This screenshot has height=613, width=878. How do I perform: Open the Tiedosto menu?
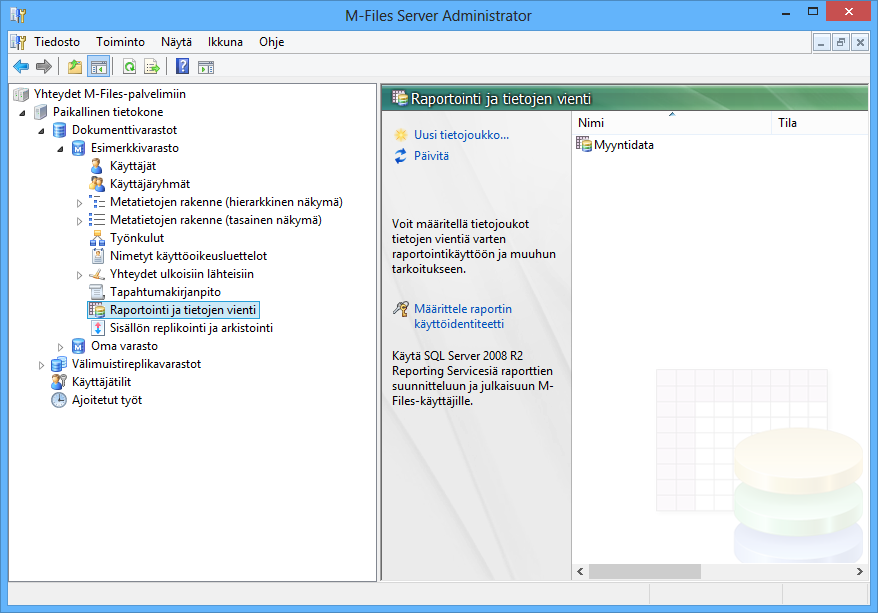(x=57, y=42)
